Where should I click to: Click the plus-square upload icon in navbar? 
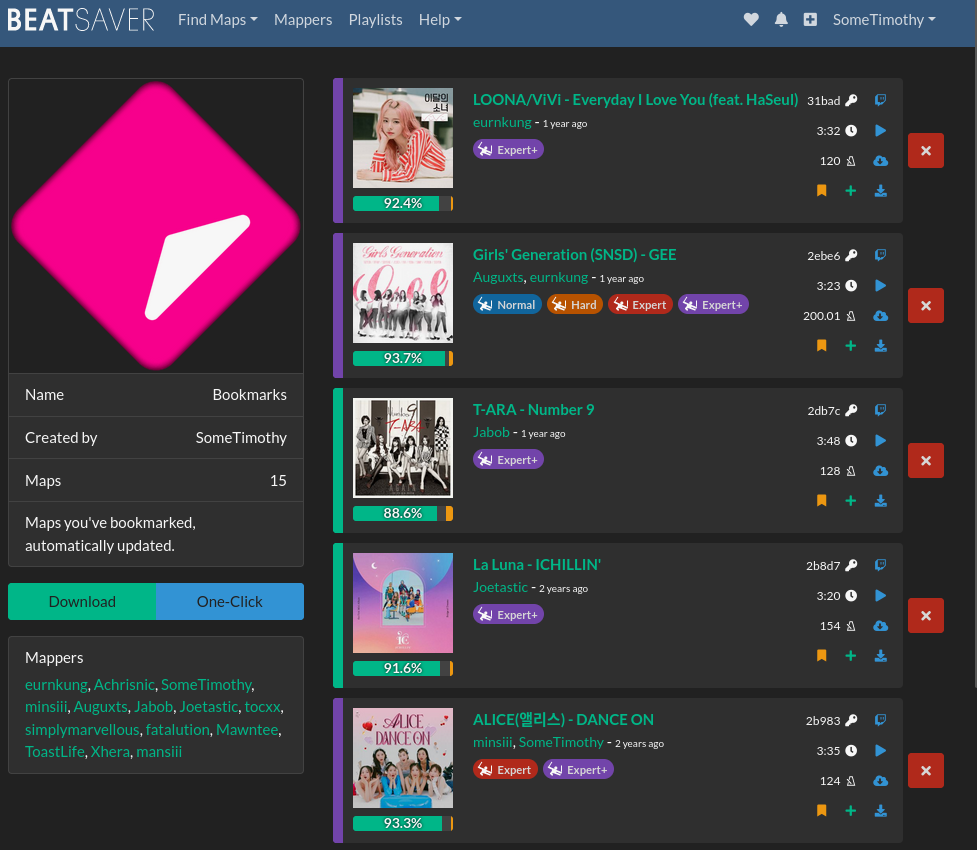[810, 20]
